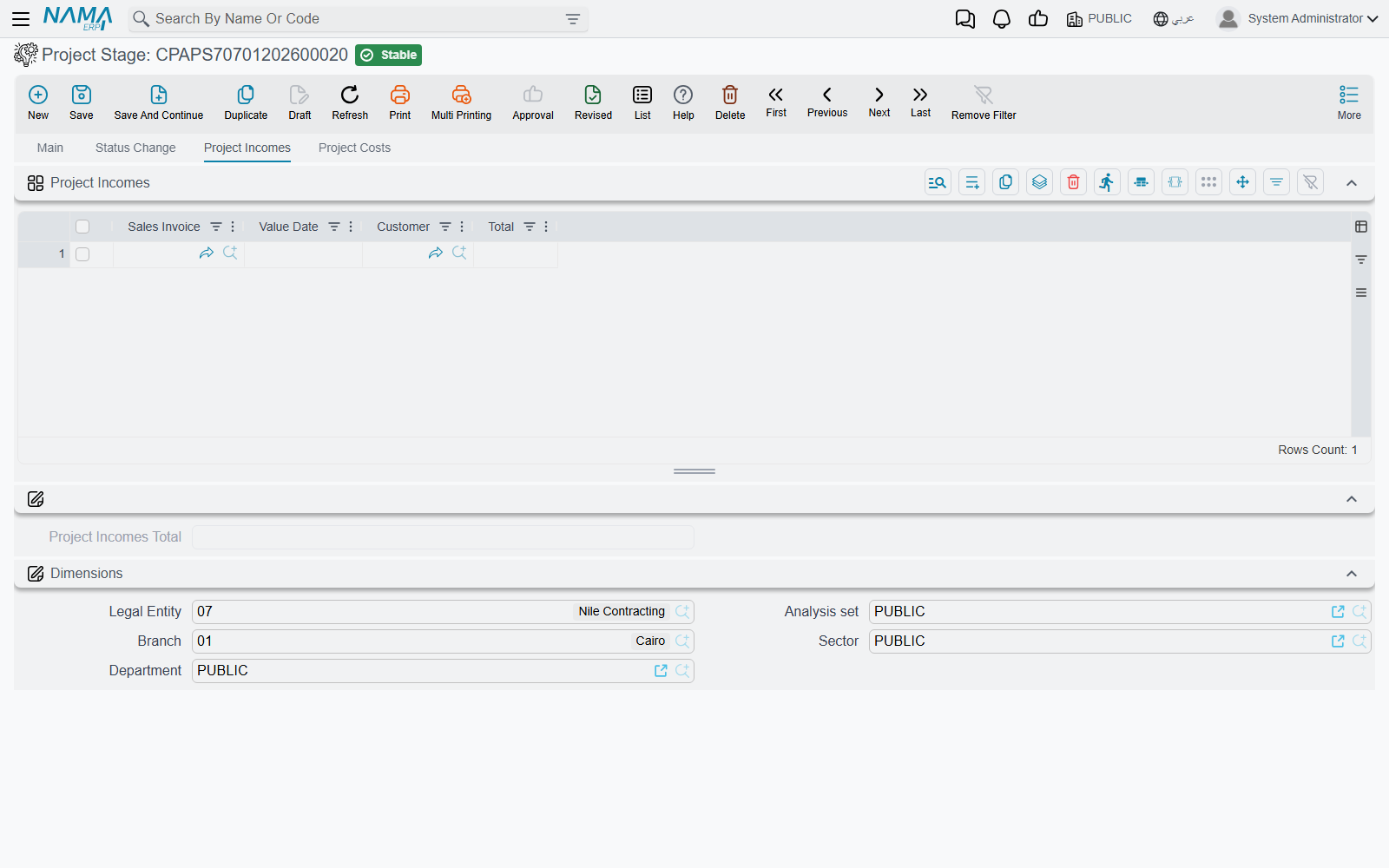The width and height of the screenshot is (1389, 868).
Task: Click the fit column width icon
Action: click(1175, 182)
